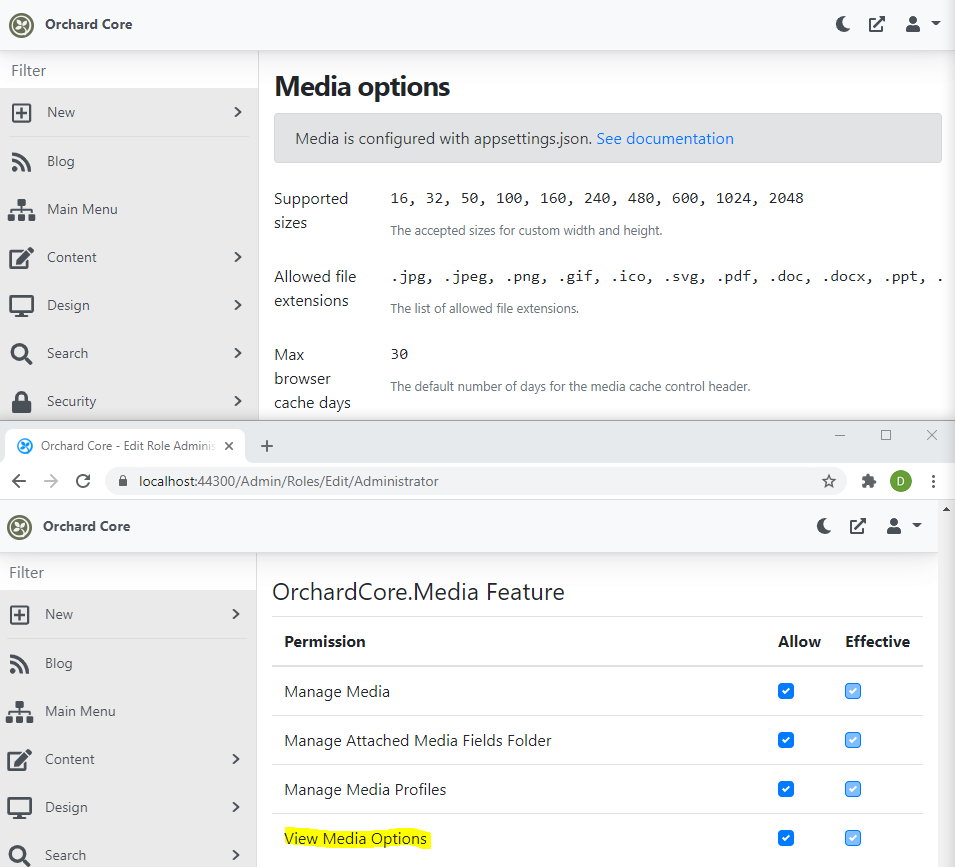The image size is (955, 867).
Task: Expand Security menu chevron in top window
Action: point(238,401)
